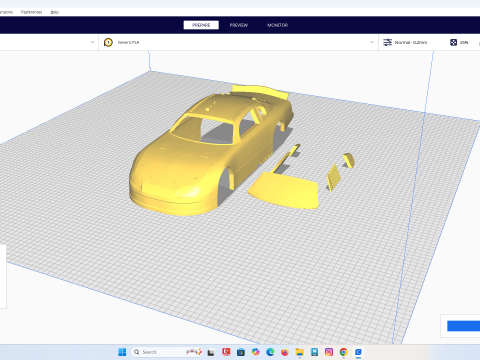480x360 pixels.
Task: Click the infill density icon
Action: [x=453, y=42]
